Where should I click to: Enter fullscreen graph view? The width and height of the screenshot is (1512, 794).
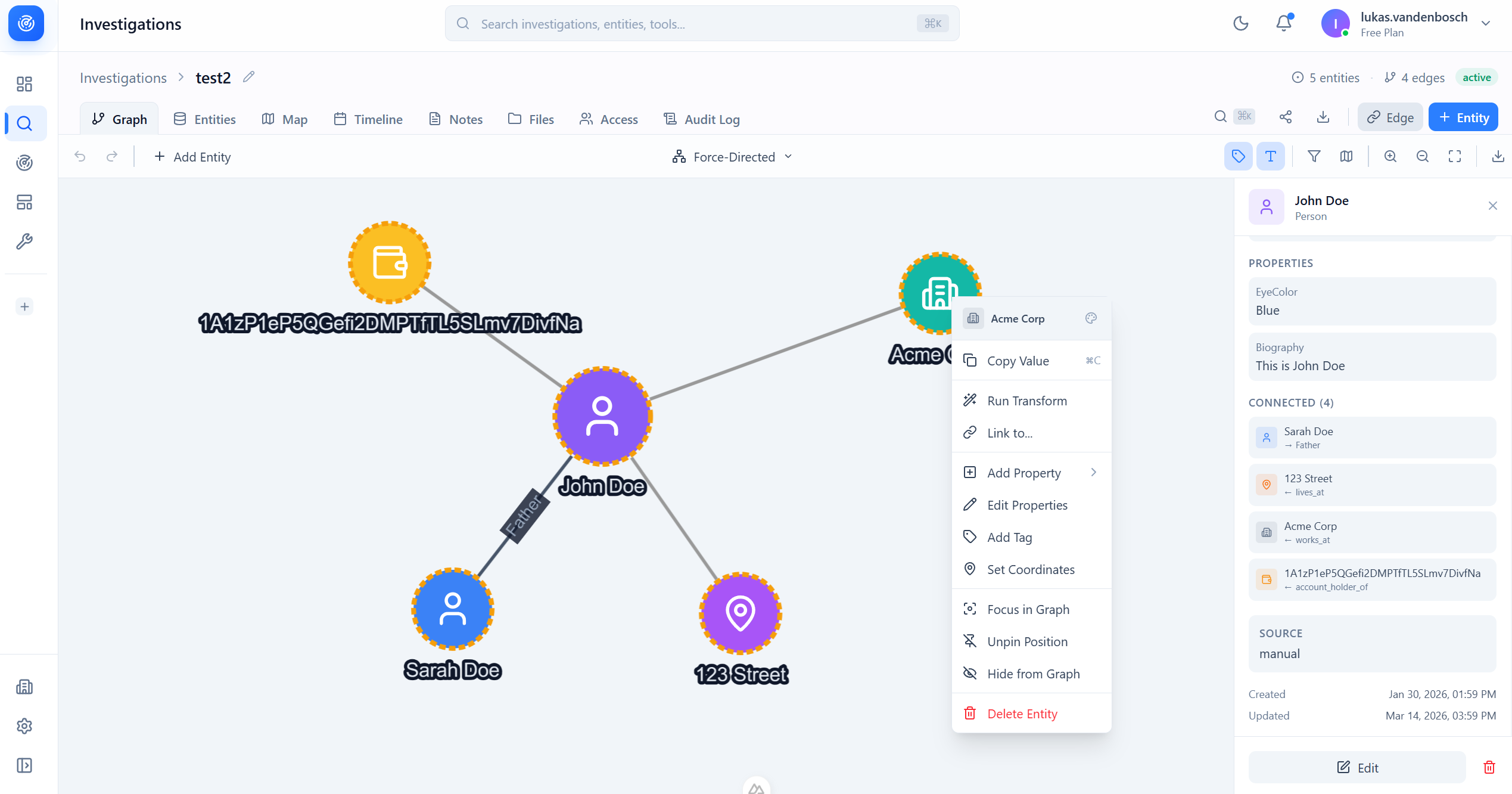pos(1455,156)
